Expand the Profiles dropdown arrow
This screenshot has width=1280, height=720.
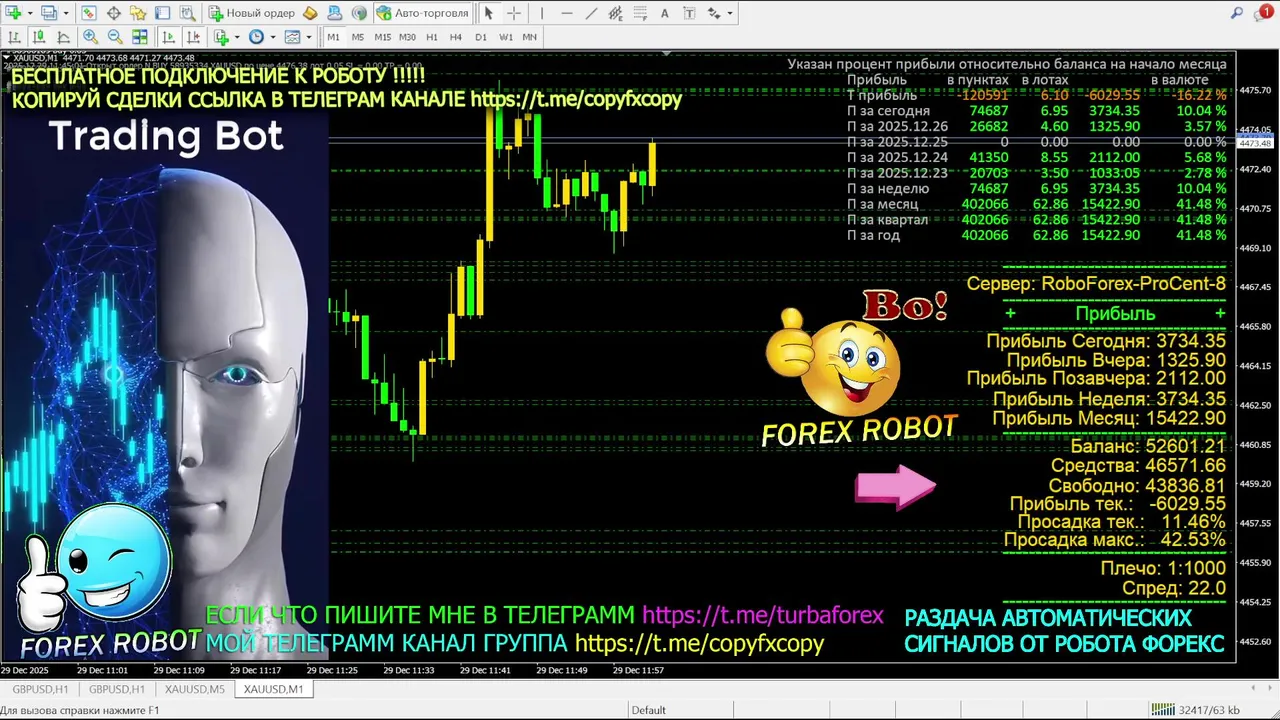tap(66, 13)
